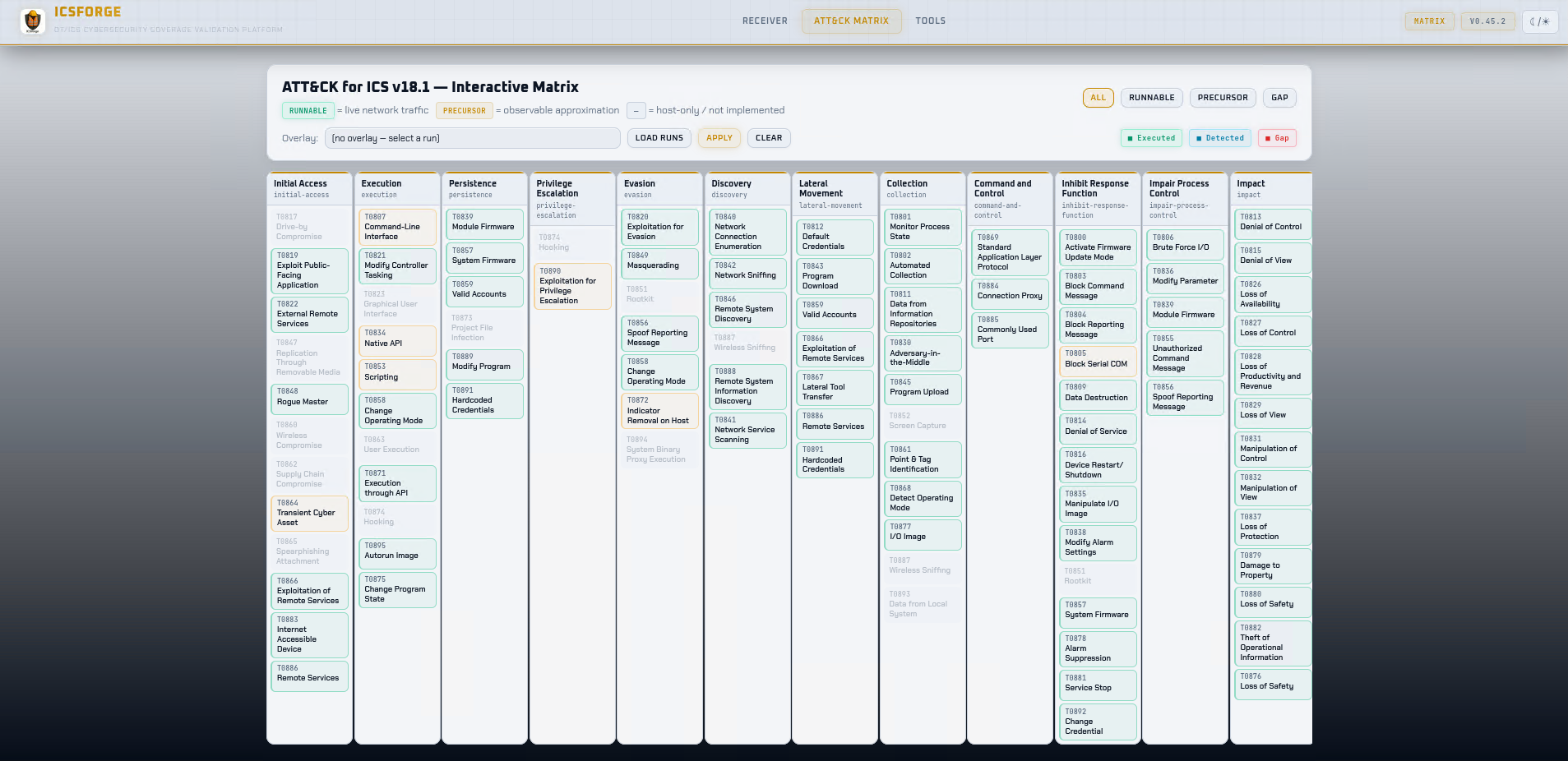Enable the RUNNABLE filter

1151,98
